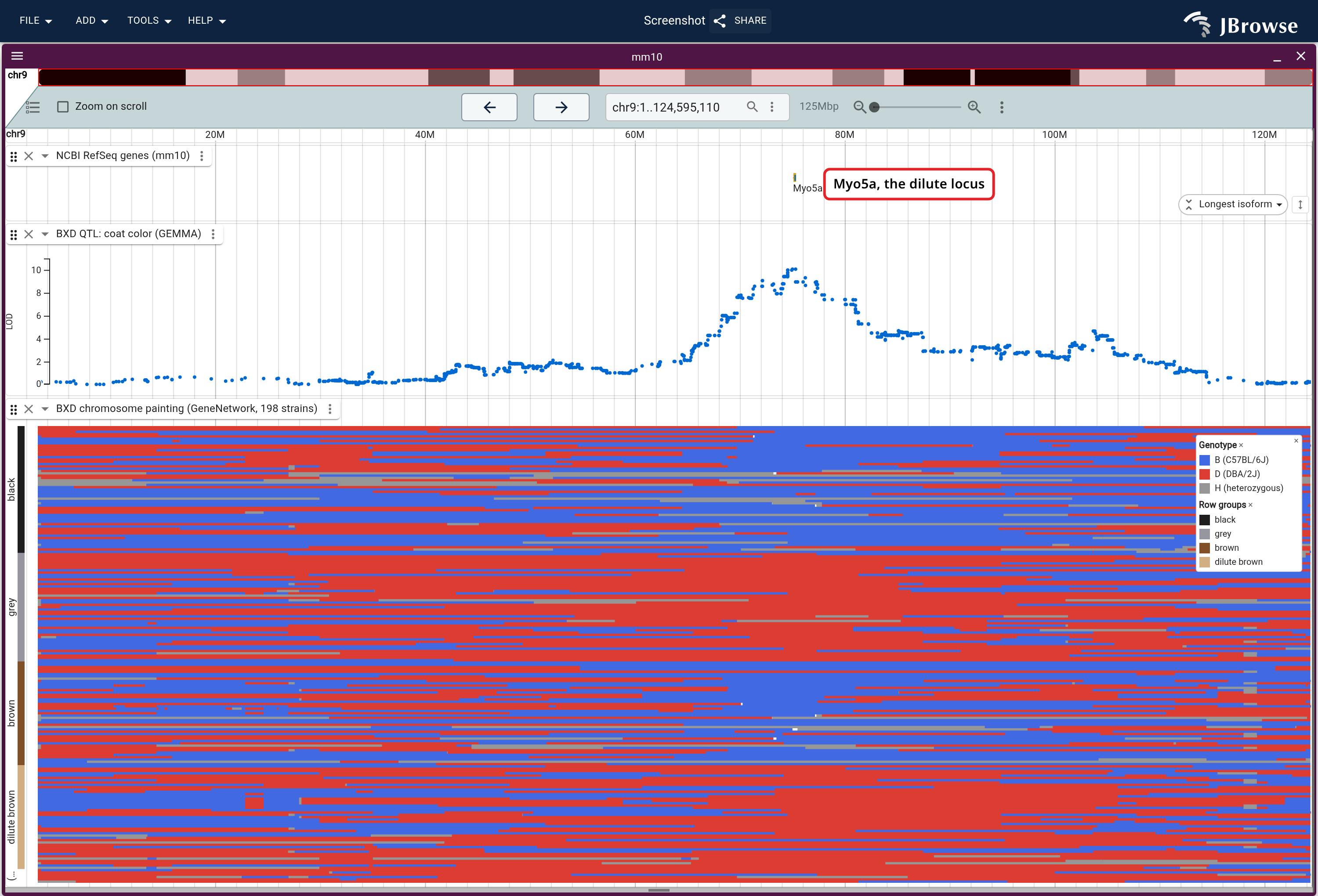Close the NCBI RefSeq genes track
The image size is (1318, 896).
click(29, 156)
